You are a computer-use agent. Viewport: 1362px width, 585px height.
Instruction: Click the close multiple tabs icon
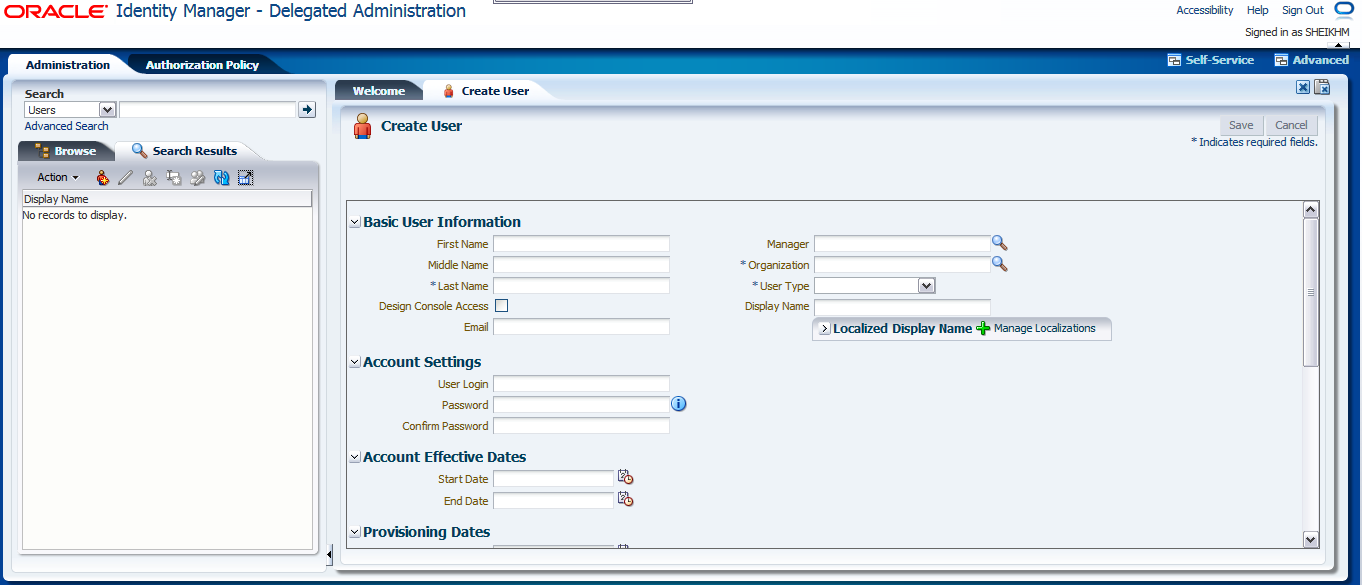click(1321, 87)
